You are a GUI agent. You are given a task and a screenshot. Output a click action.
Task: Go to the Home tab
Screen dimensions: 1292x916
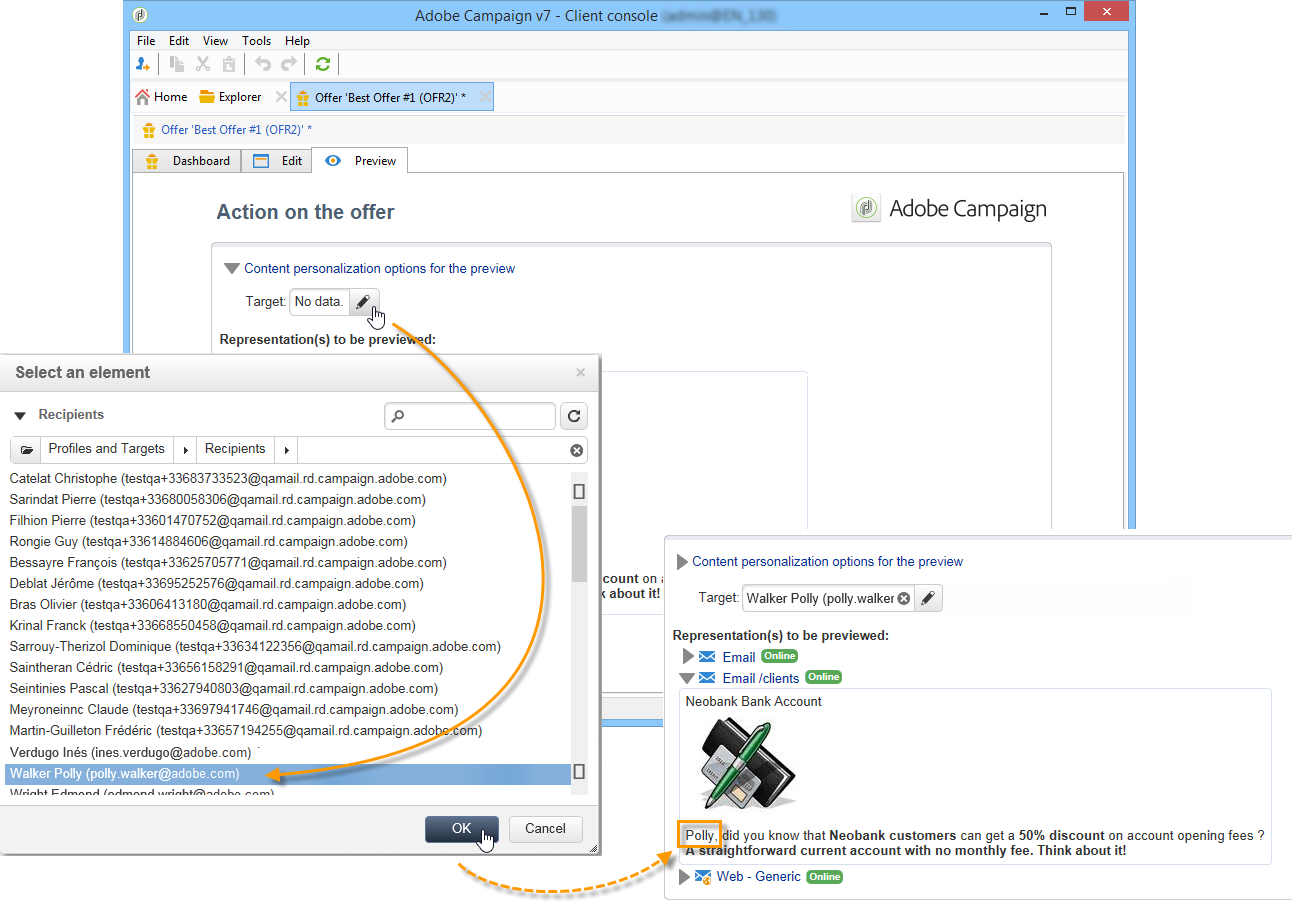point(161,97)
